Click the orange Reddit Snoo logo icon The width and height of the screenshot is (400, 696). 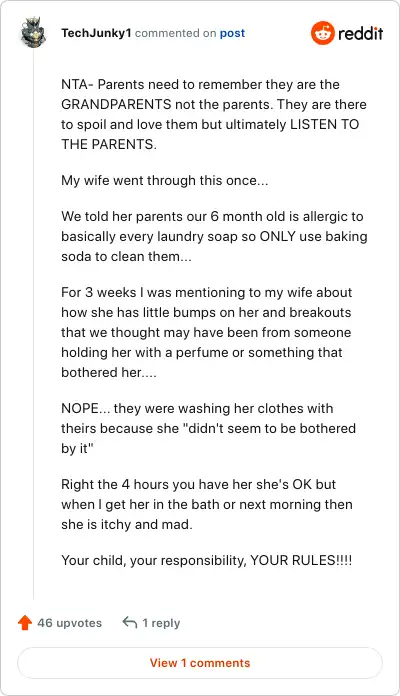click(322, 33)
